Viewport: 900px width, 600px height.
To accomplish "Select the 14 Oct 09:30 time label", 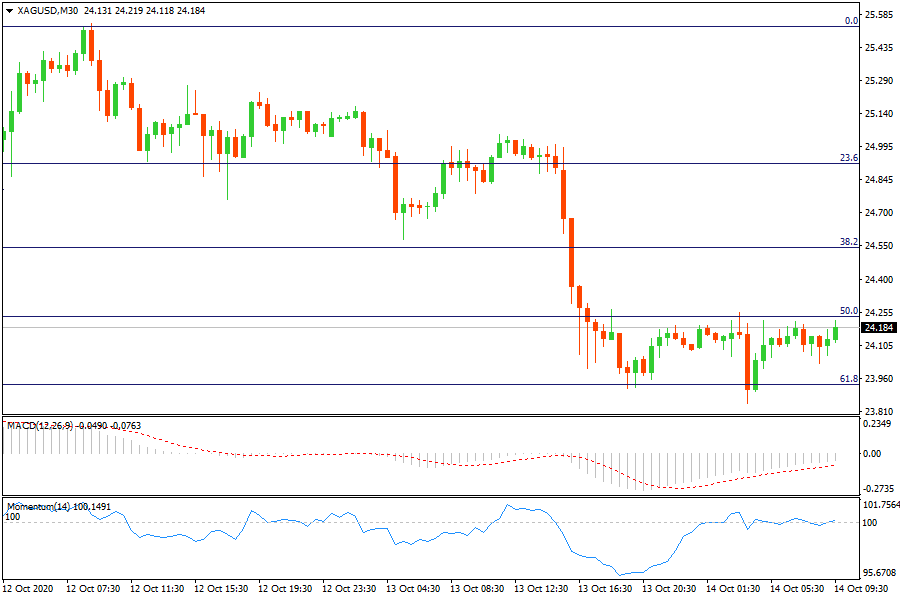I will pyautogui.click(x=862, y=589).
